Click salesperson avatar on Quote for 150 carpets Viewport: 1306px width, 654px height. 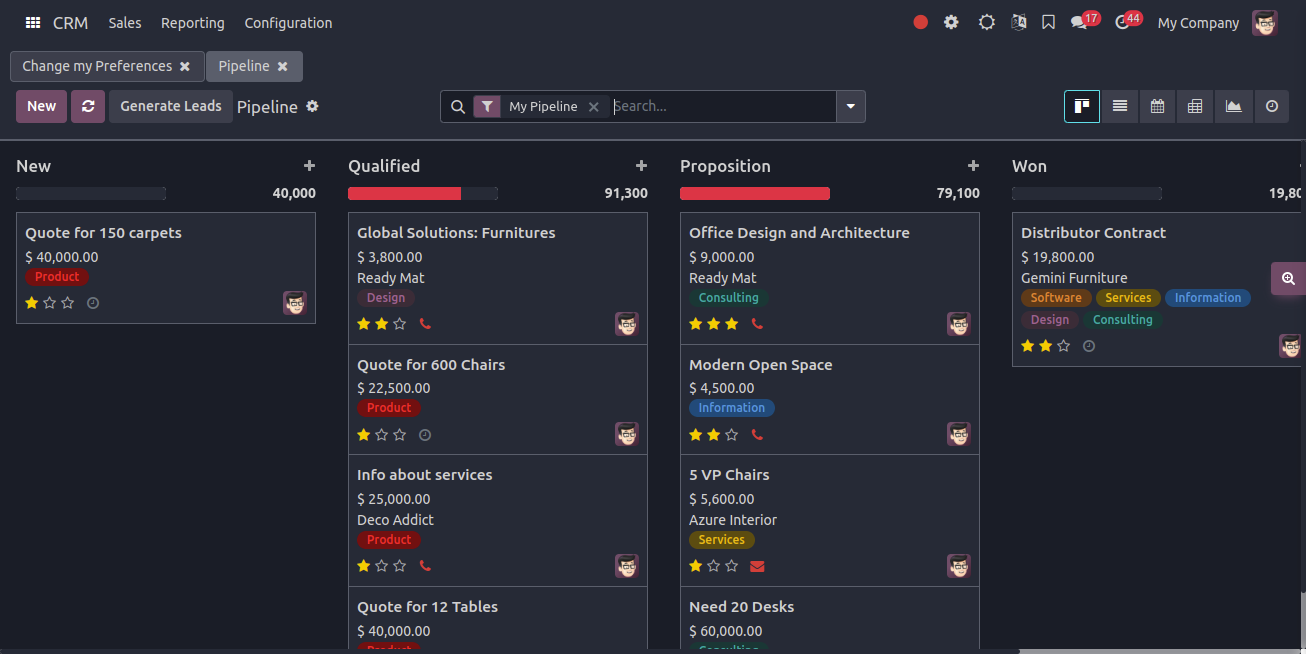(x=295, y=303)
